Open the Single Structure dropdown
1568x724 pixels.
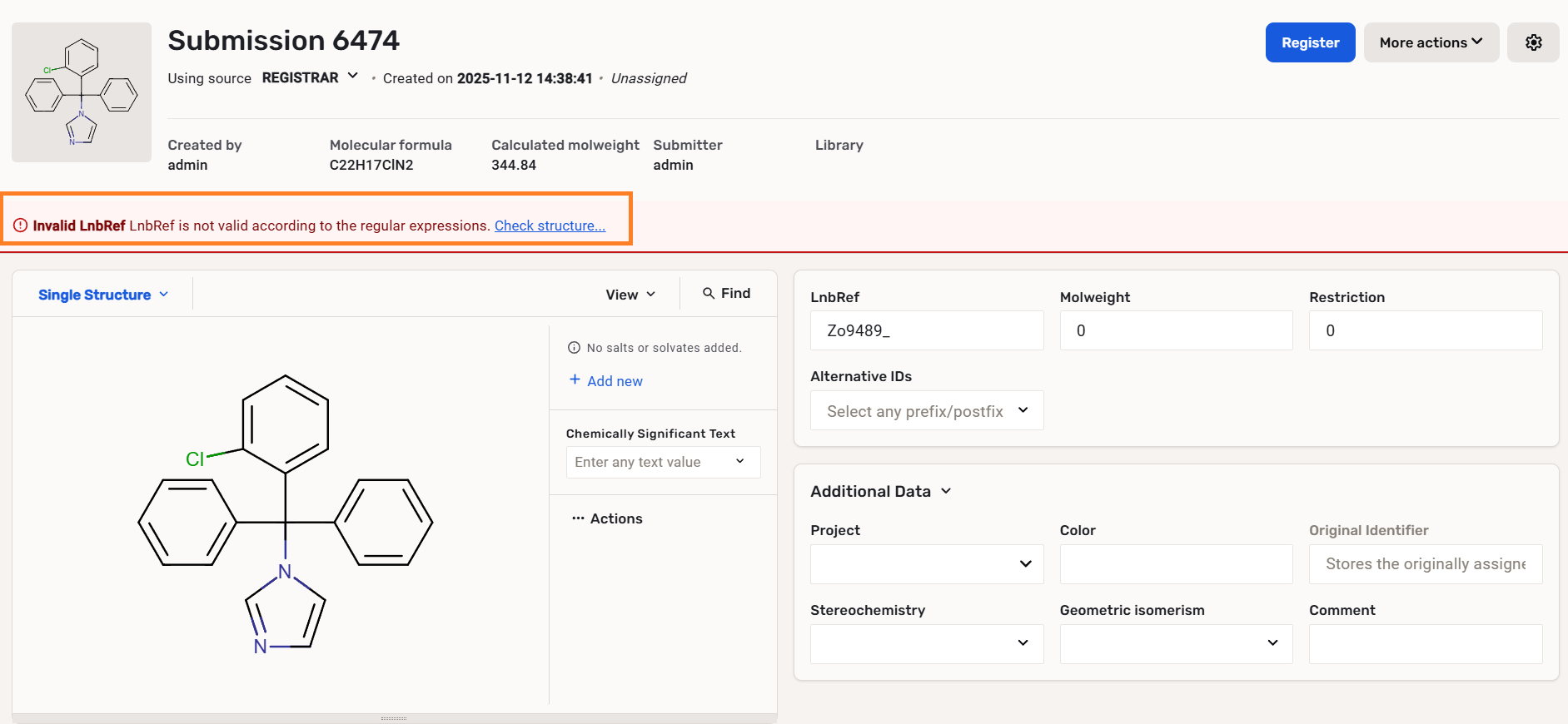(x=103, y=295)
